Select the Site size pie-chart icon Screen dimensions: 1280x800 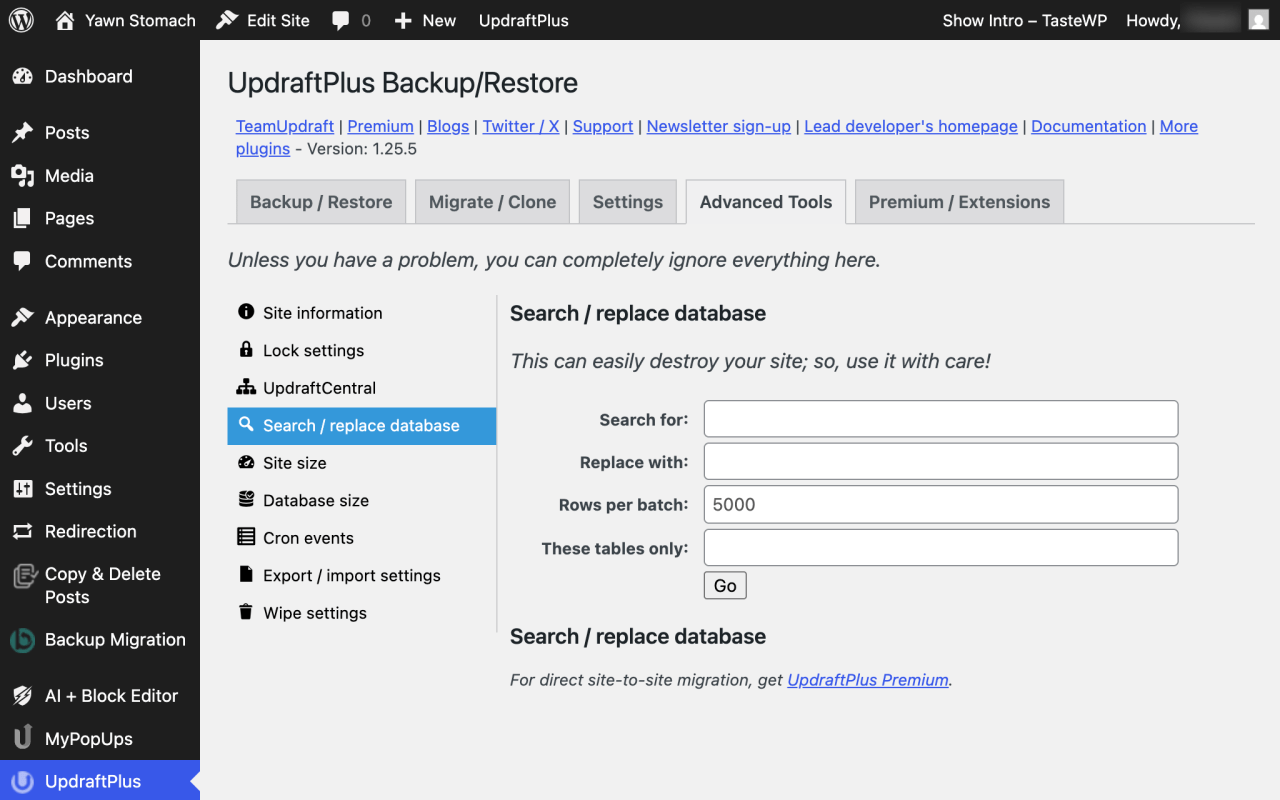click(x=246, y=462)
